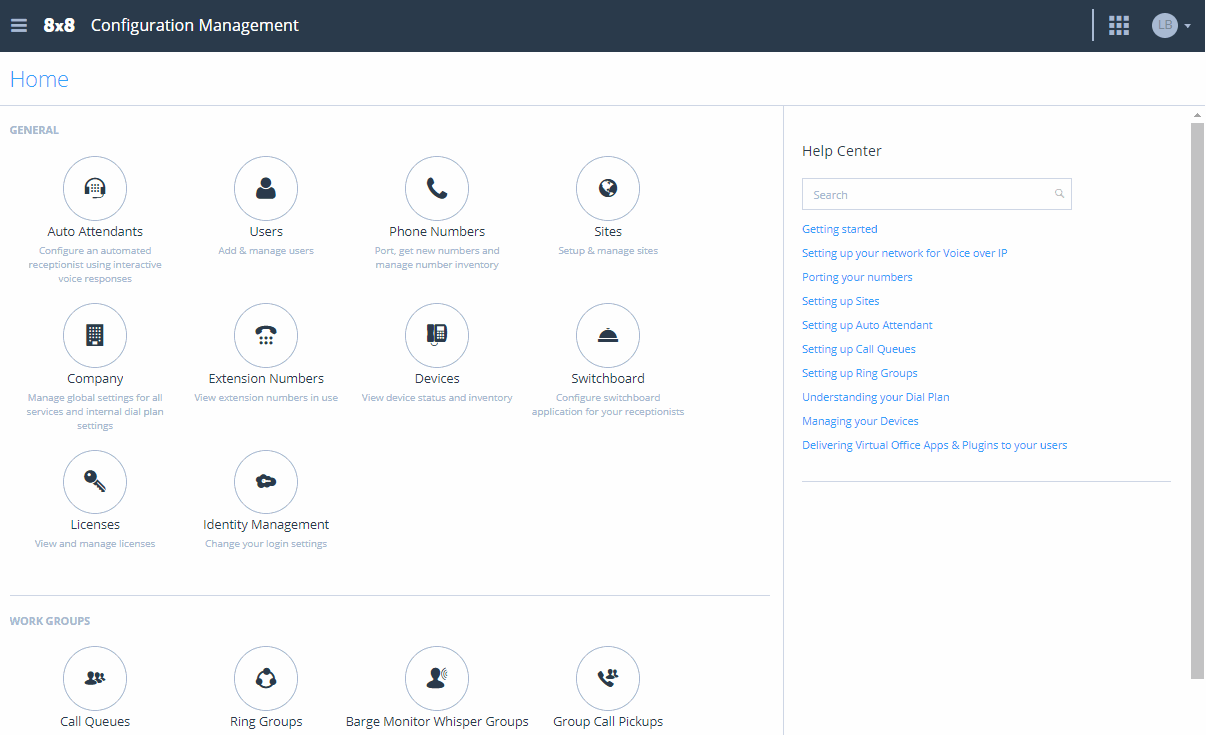Open the Call Queues group icon
Image resolution: width=1206 pixels, height=735 pixels.
95,678
